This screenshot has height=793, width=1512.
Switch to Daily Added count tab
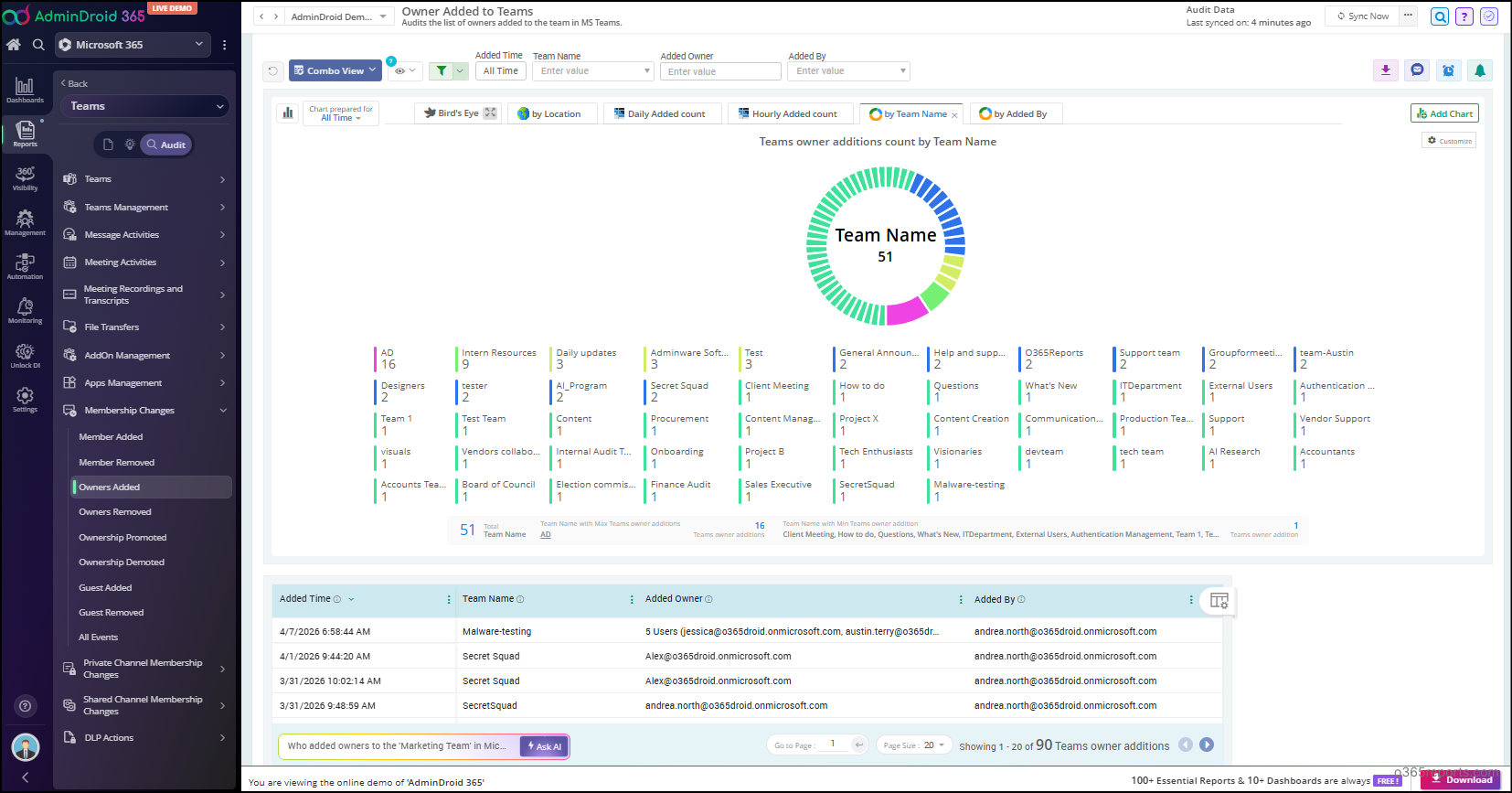660,113
